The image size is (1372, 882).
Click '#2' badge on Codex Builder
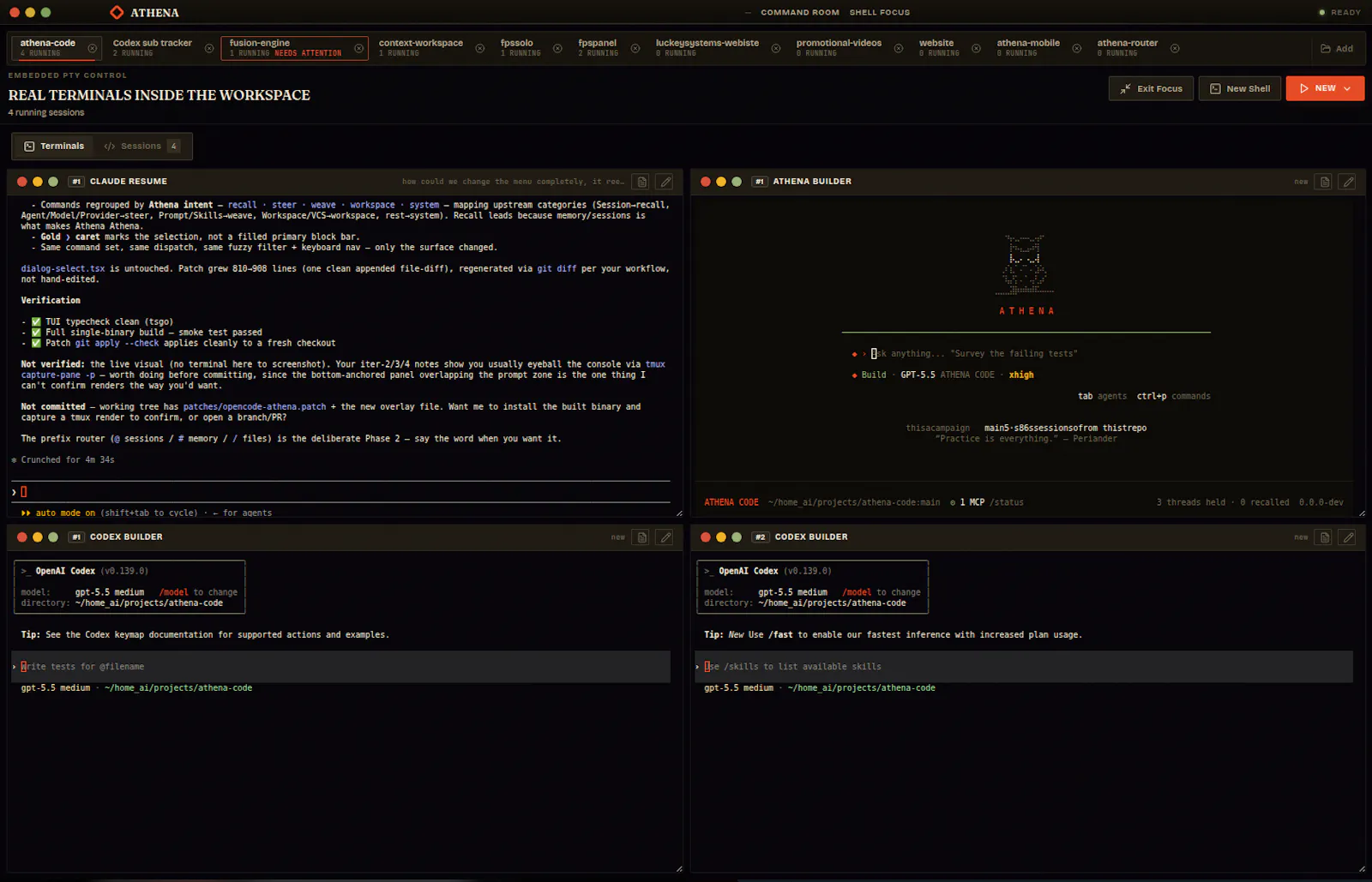[760, 537]
